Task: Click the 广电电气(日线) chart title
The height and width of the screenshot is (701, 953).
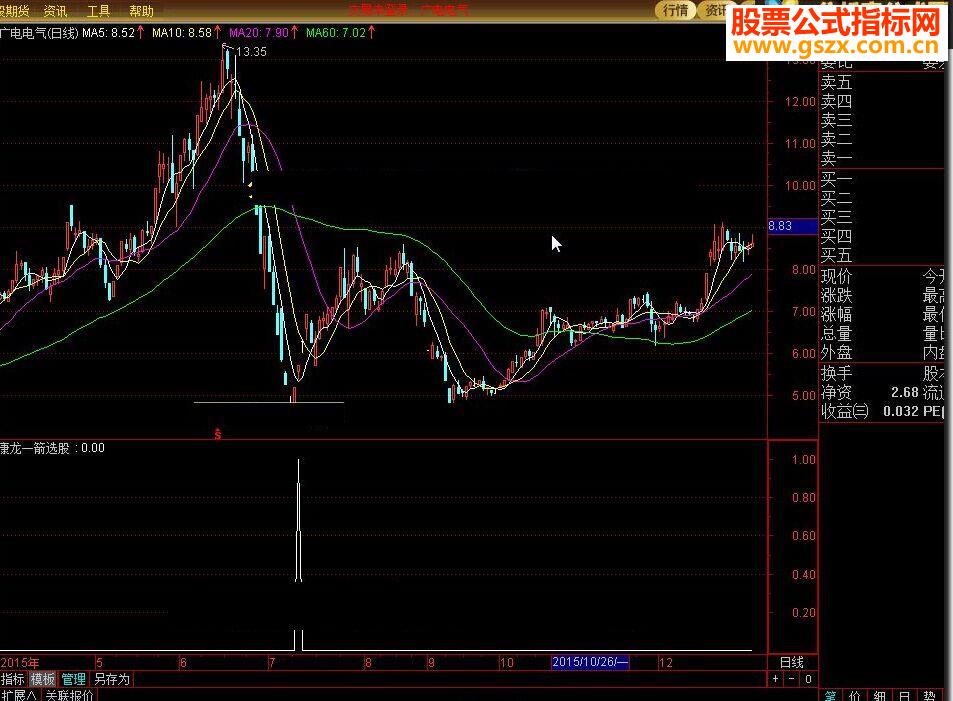Action: tap(40, 33)
